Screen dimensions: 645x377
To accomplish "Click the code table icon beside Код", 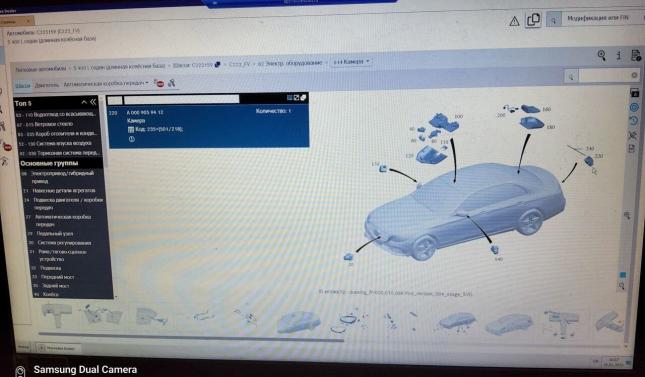I will coord(131,130).
